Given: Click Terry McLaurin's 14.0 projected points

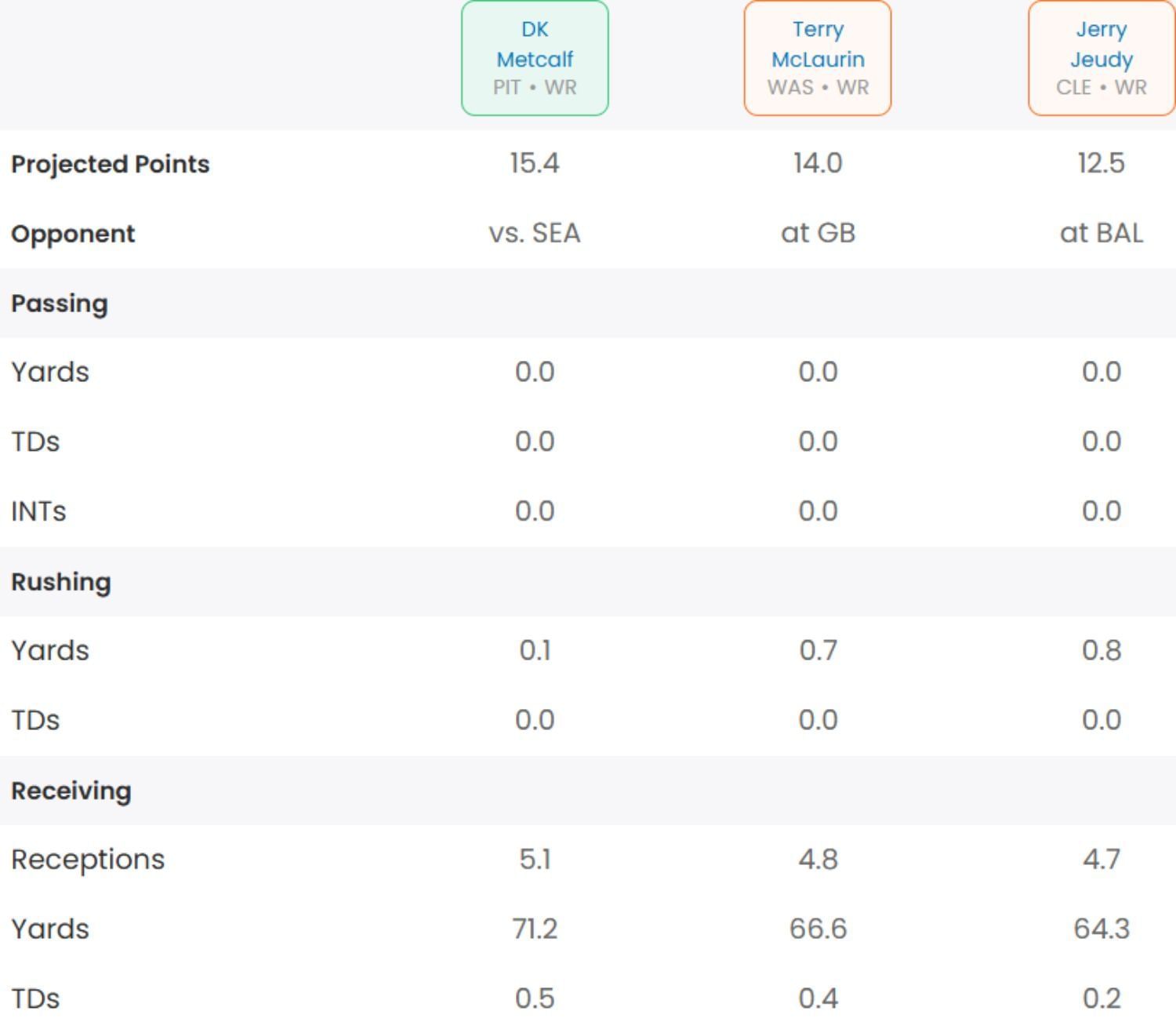Looking at the screenshot, I should pyautogui.click(x=818, y=163).
